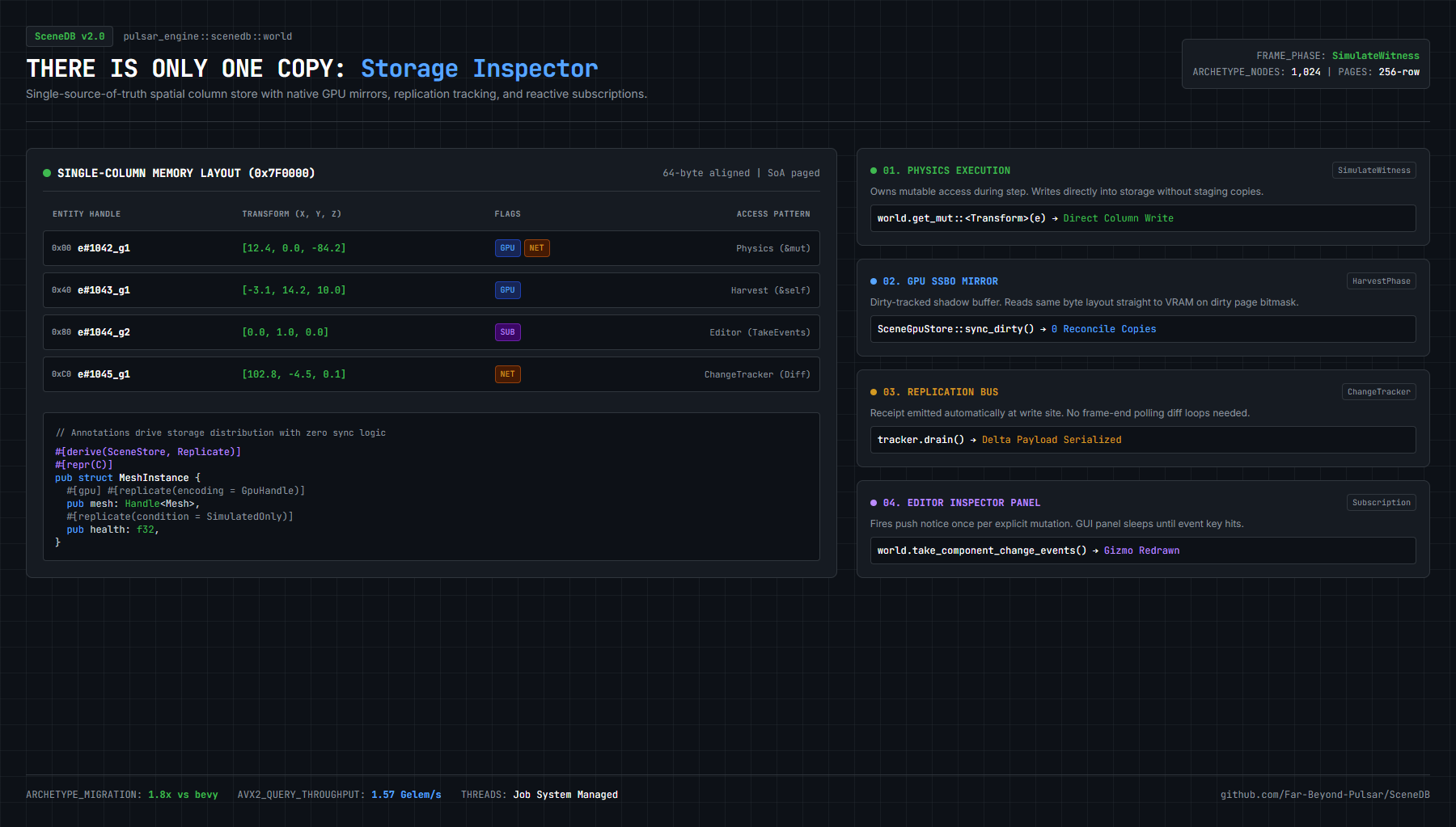Click offset 0xC0 in the fourth row
This screenshot has width=1456, height=827.
pyautogui.click(x=61, y=374)
